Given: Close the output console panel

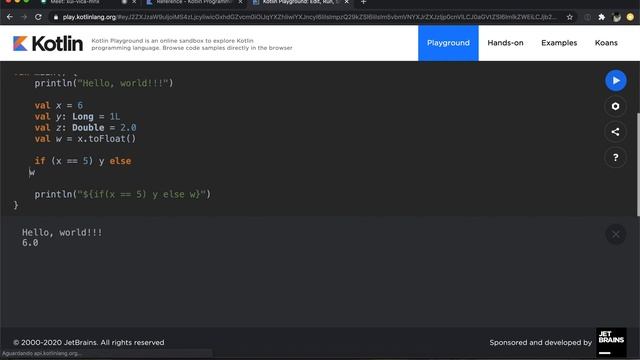Looking at the screenshot, I should [616, 234].
